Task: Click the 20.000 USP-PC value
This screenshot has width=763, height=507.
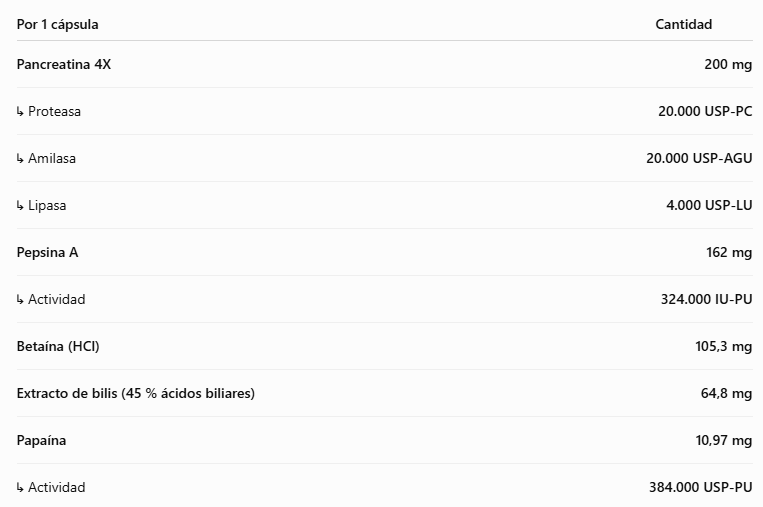Action: click(705, 111)
